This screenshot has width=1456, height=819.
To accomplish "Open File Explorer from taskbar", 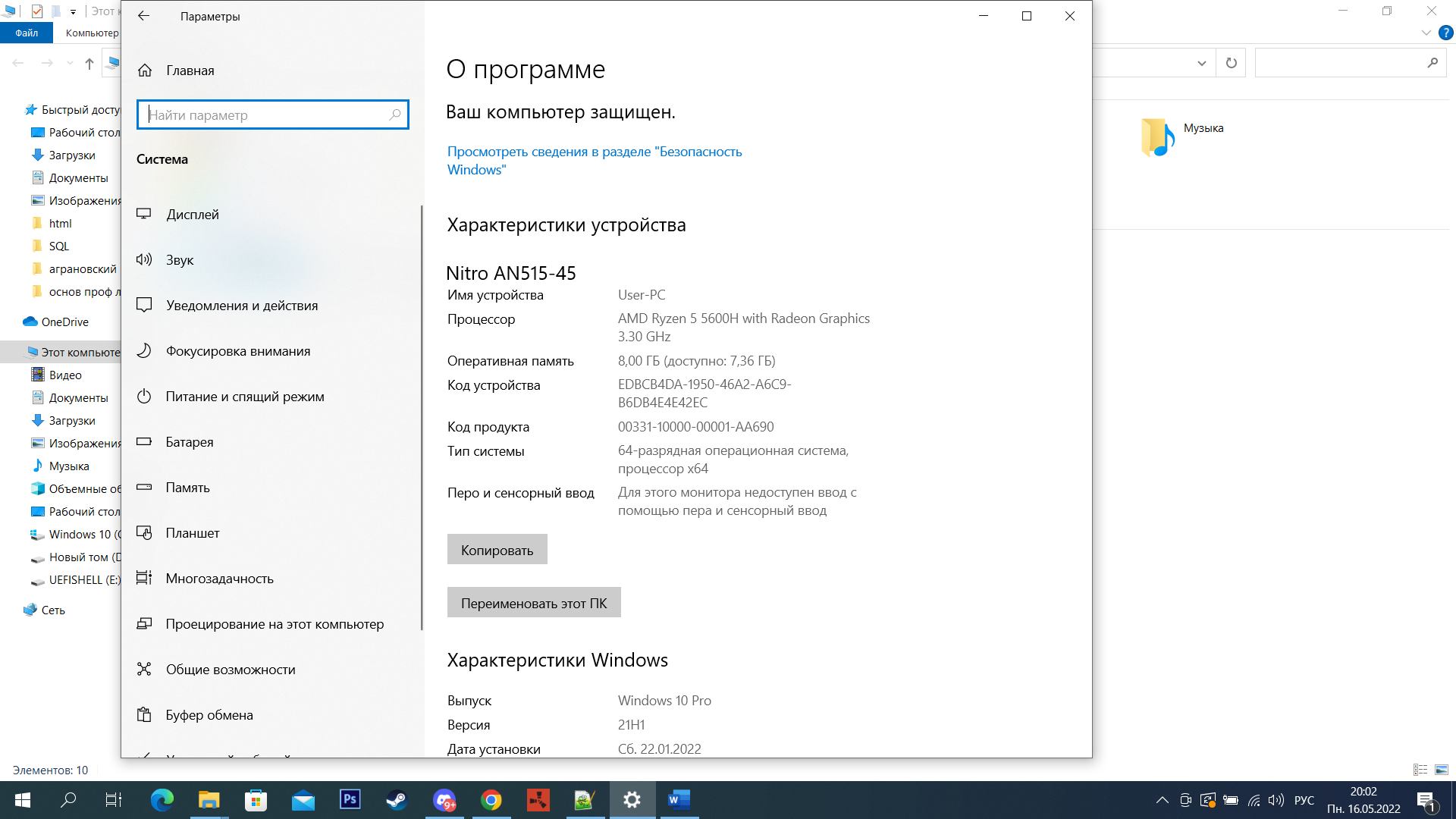I will pyautogui.click(x=209, y=800).
